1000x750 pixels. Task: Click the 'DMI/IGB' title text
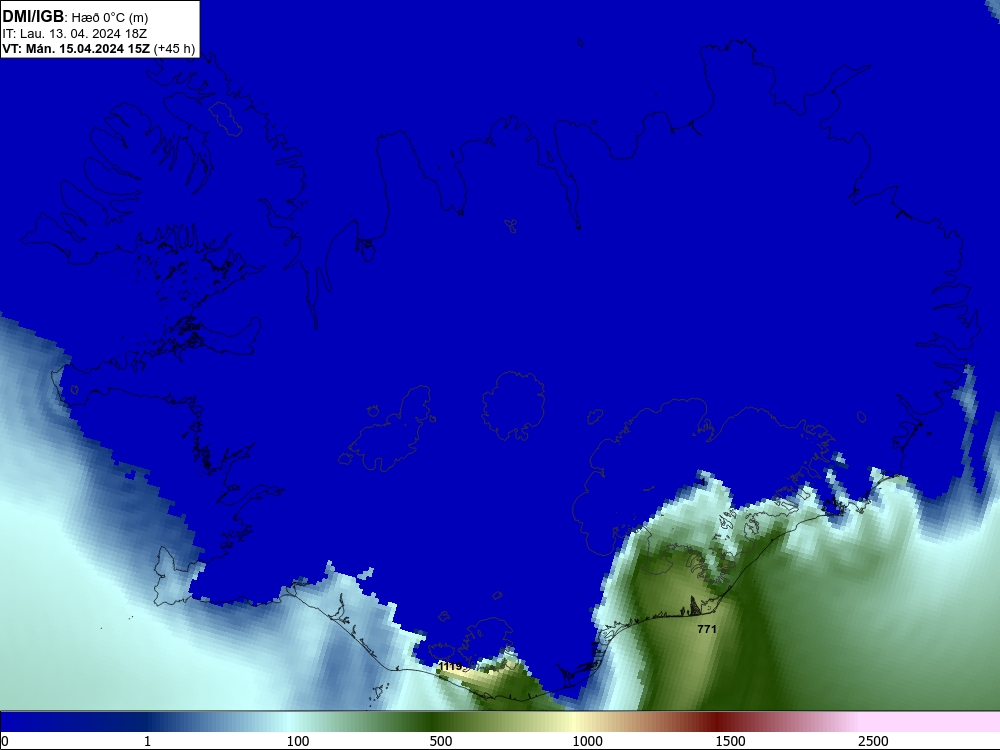pyautogui.click(x=33, y=17)
